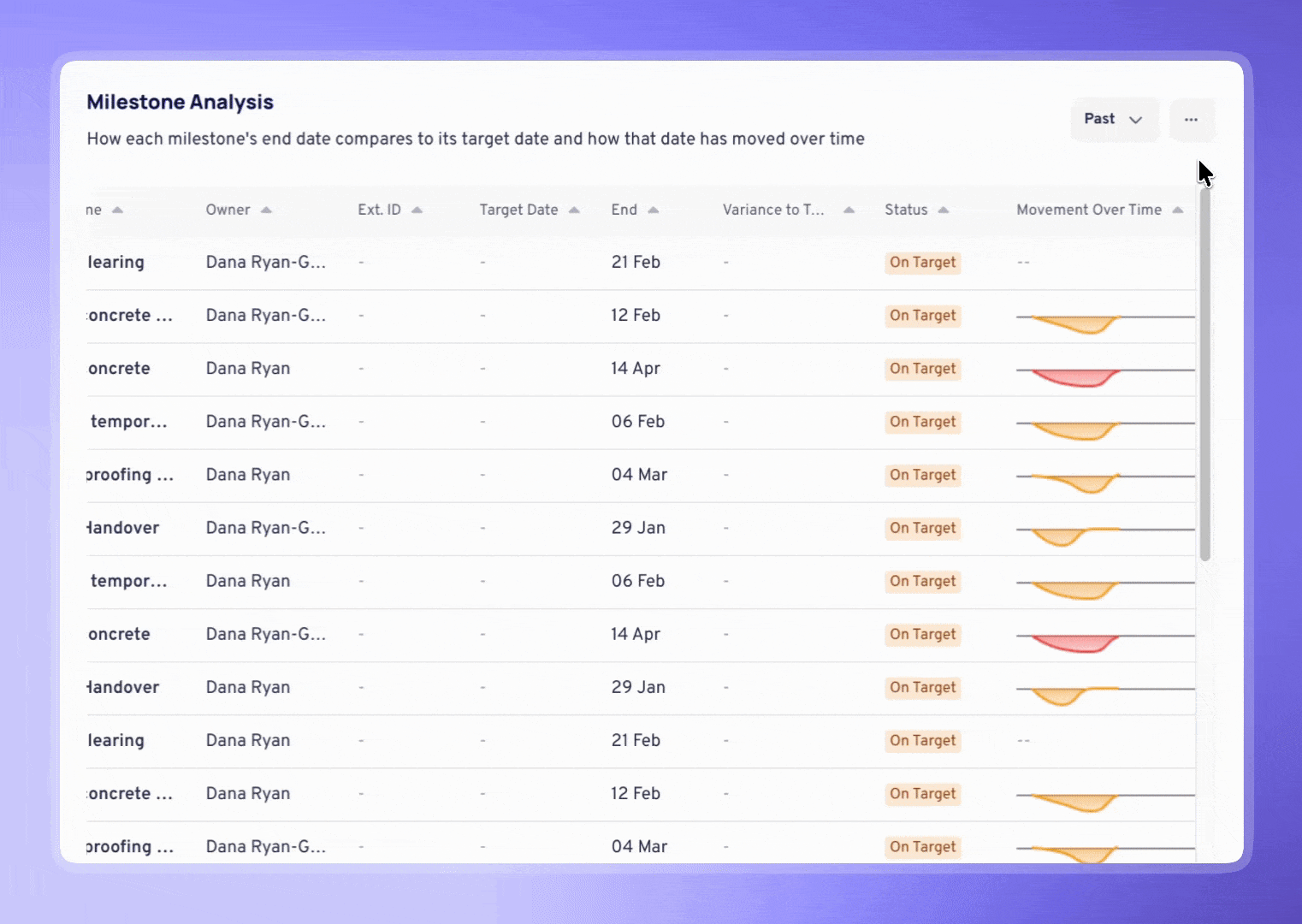Select the 29 Jan end date for Dana Ryan-G...
1302x924 pixels.
[x=638, y=528]
